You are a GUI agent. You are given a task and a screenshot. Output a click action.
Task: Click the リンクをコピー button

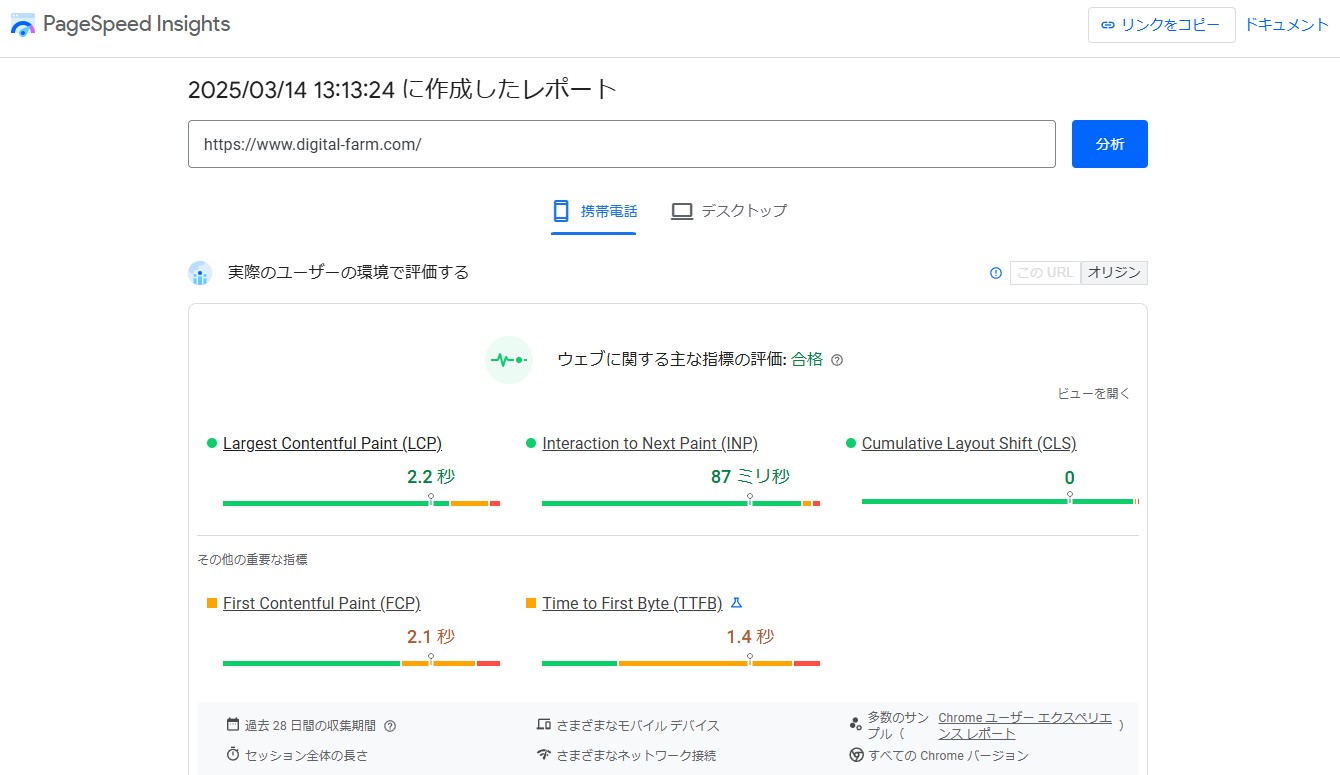pos(1161,25)
